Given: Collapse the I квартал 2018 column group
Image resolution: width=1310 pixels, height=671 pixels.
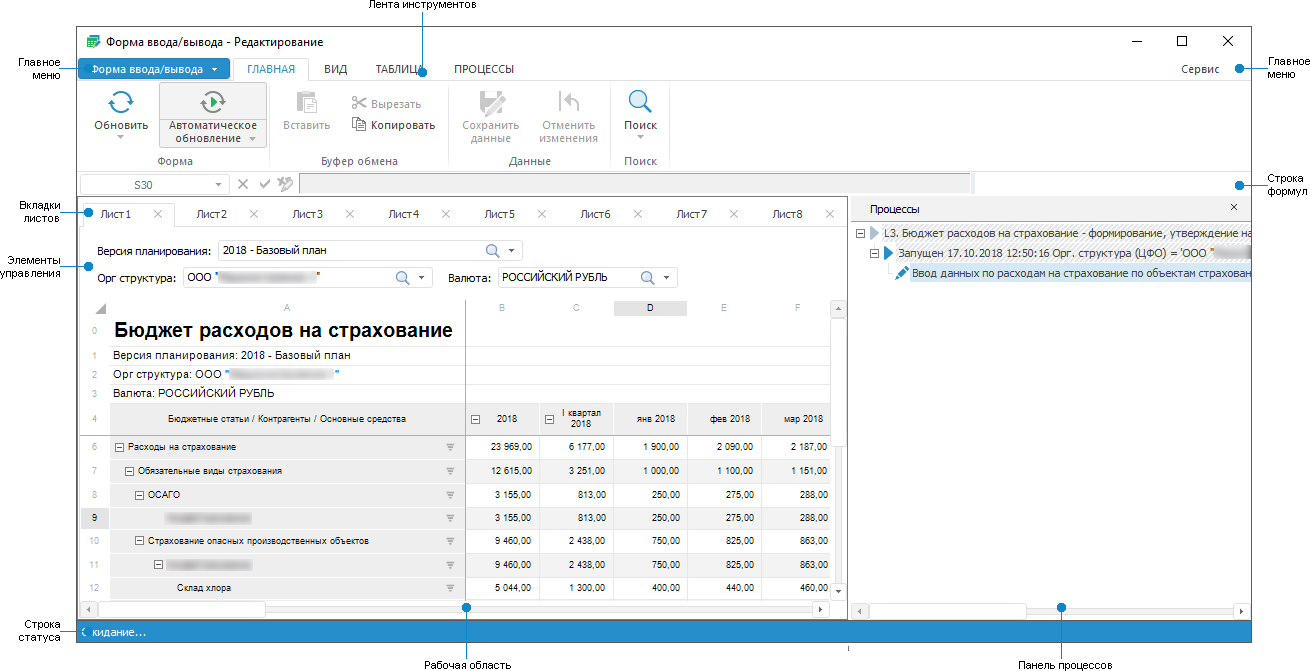Looking at the screenshot, I should (549, 420).
